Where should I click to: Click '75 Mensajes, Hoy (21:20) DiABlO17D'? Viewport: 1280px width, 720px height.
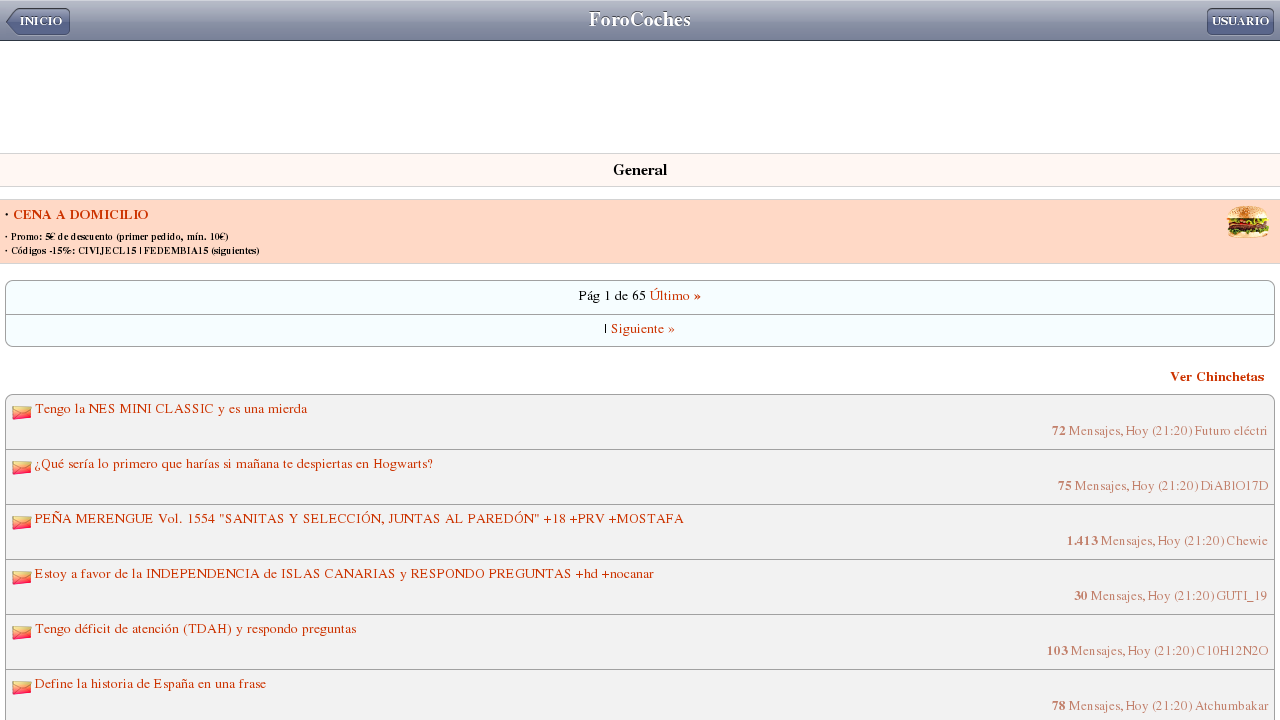[1163, 486]
